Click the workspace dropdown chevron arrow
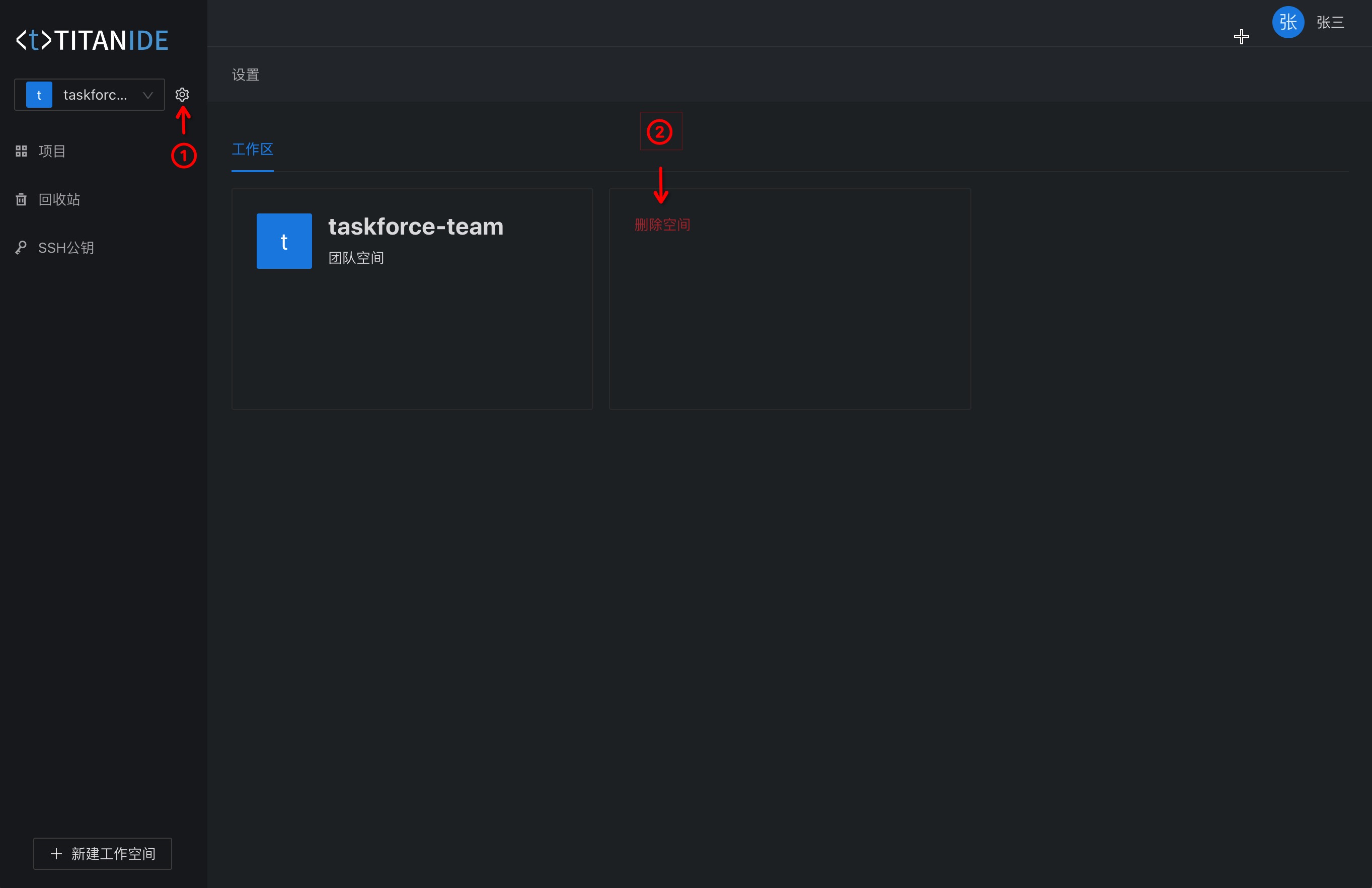 click(x=147, y=95)
